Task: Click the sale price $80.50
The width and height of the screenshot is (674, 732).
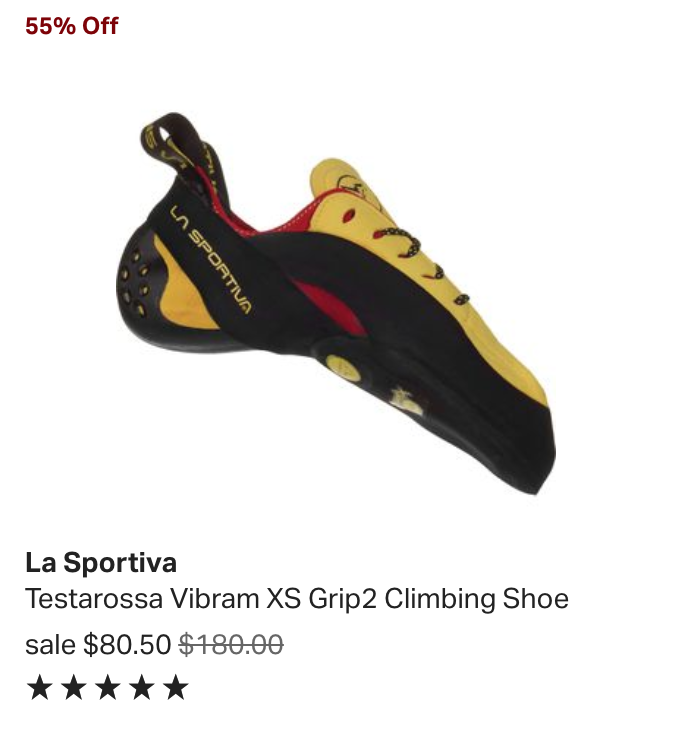Action: coord(127,645)
